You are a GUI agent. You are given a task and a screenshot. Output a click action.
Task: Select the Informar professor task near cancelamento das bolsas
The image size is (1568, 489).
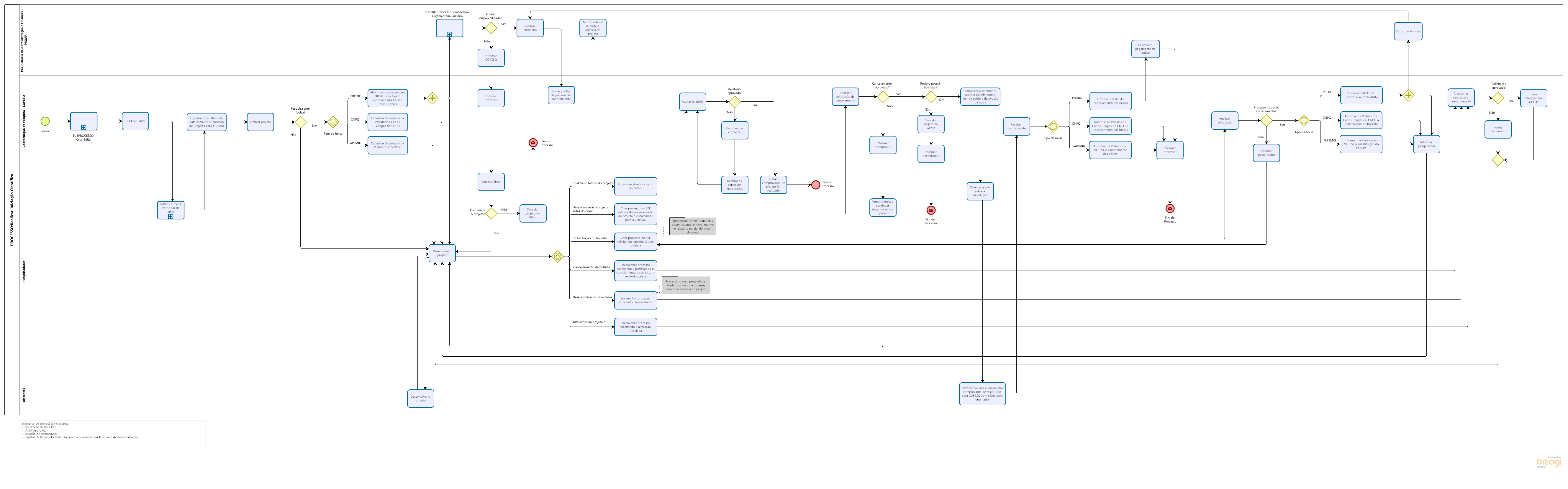pos(1170,150)
